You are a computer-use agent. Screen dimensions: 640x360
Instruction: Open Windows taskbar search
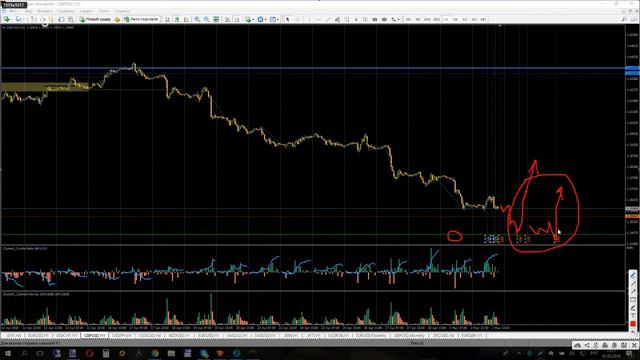[24, 353]
